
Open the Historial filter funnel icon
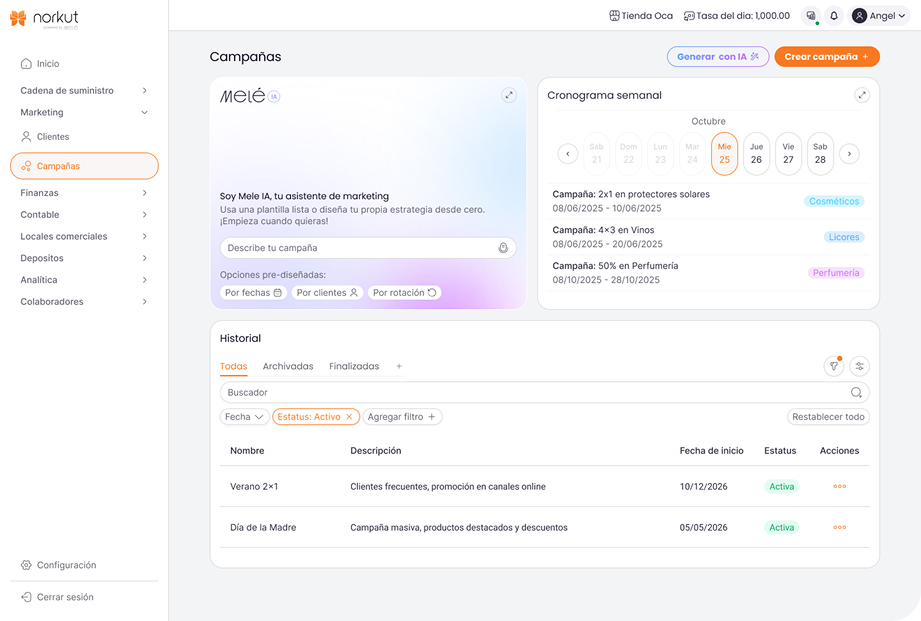tap(833, 367)
